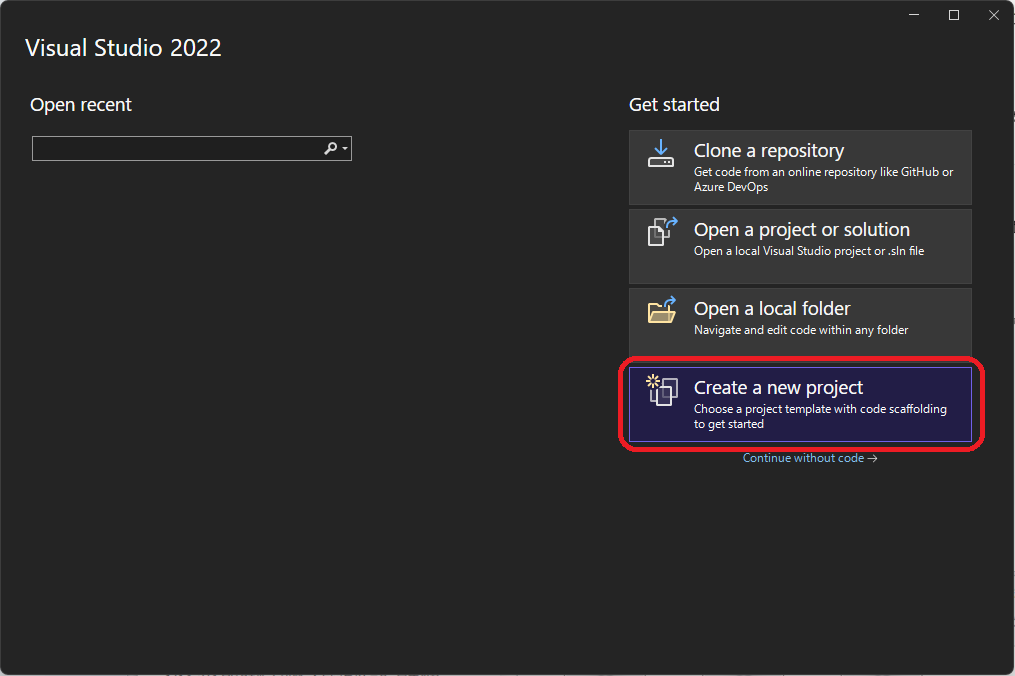Follow the Continue without code link
Image resolution: width=1015 pixels, height=676 pixels.
click(x=810, y=458)
